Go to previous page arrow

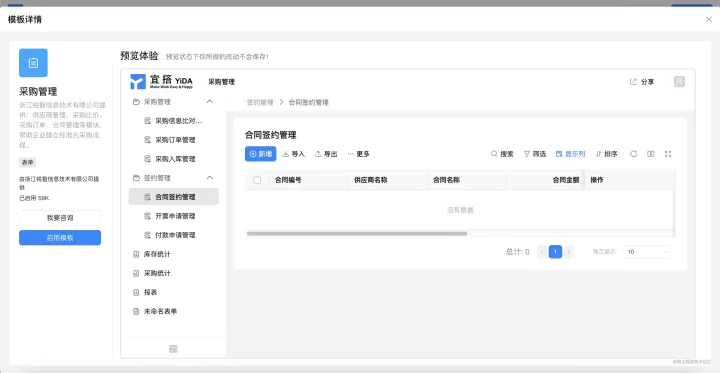point(542,252)
